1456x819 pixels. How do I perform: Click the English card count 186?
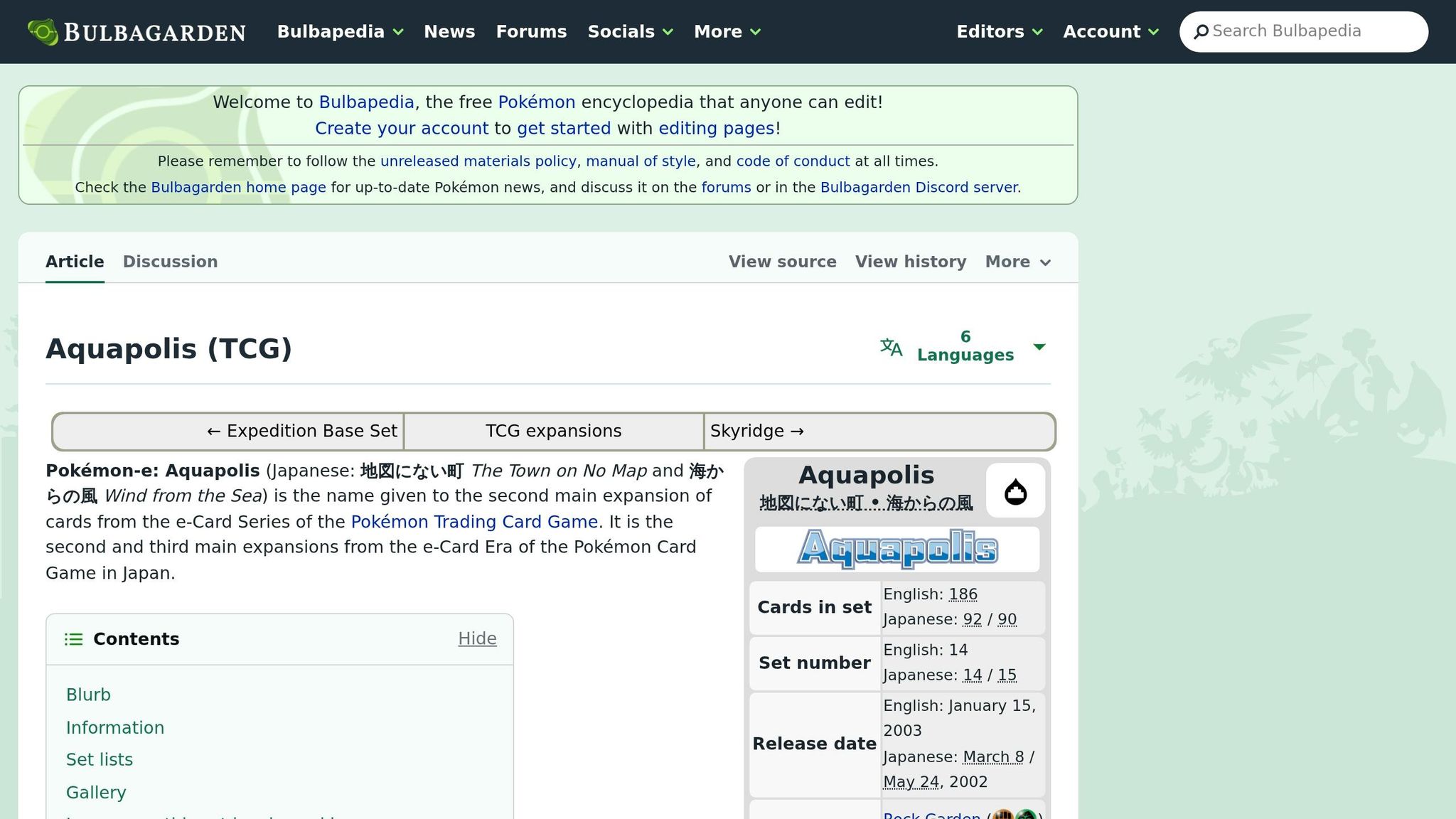[963, 594]
